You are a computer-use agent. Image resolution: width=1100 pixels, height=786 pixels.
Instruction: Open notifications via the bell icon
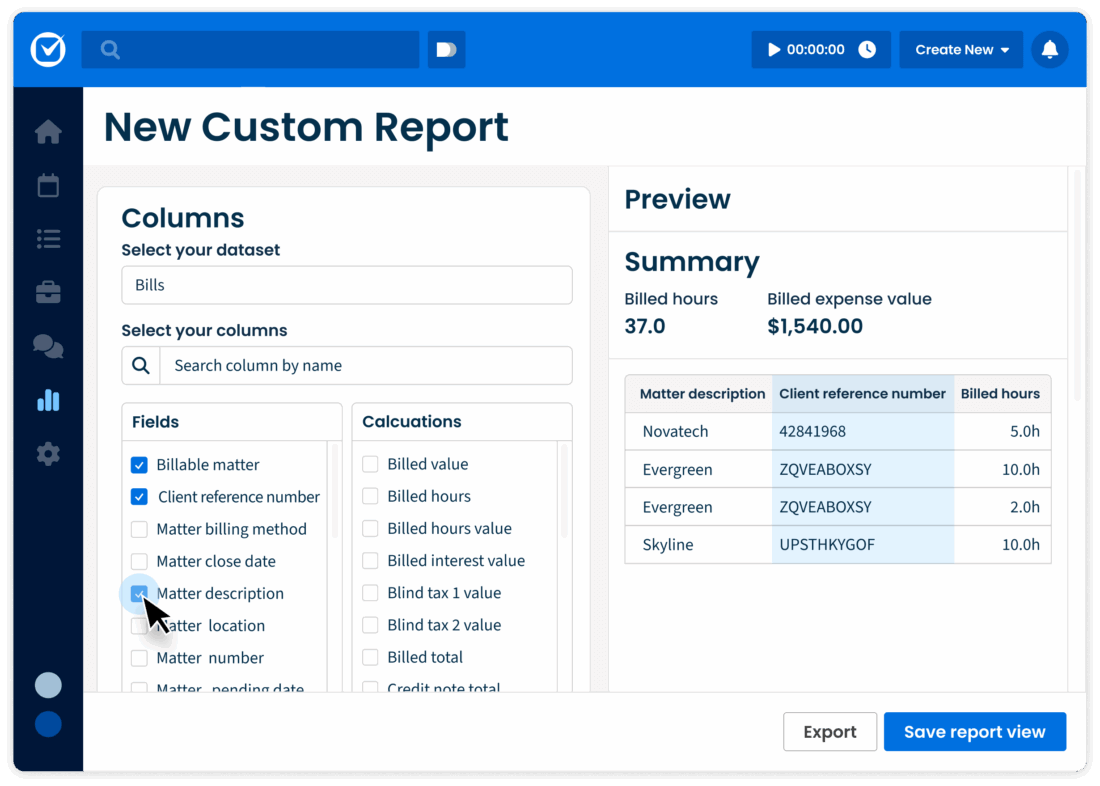1049,48
